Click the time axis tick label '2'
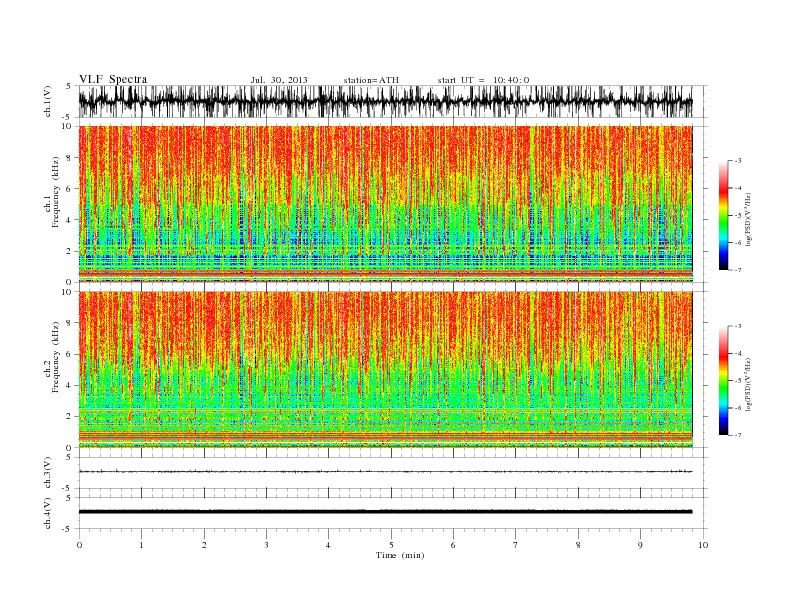 204,545
